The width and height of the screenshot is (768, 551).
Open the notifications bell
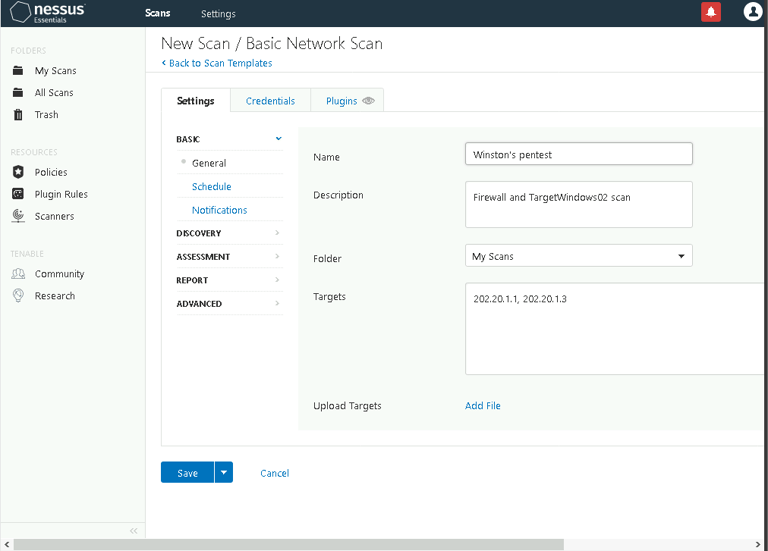(x=711, y=12)
